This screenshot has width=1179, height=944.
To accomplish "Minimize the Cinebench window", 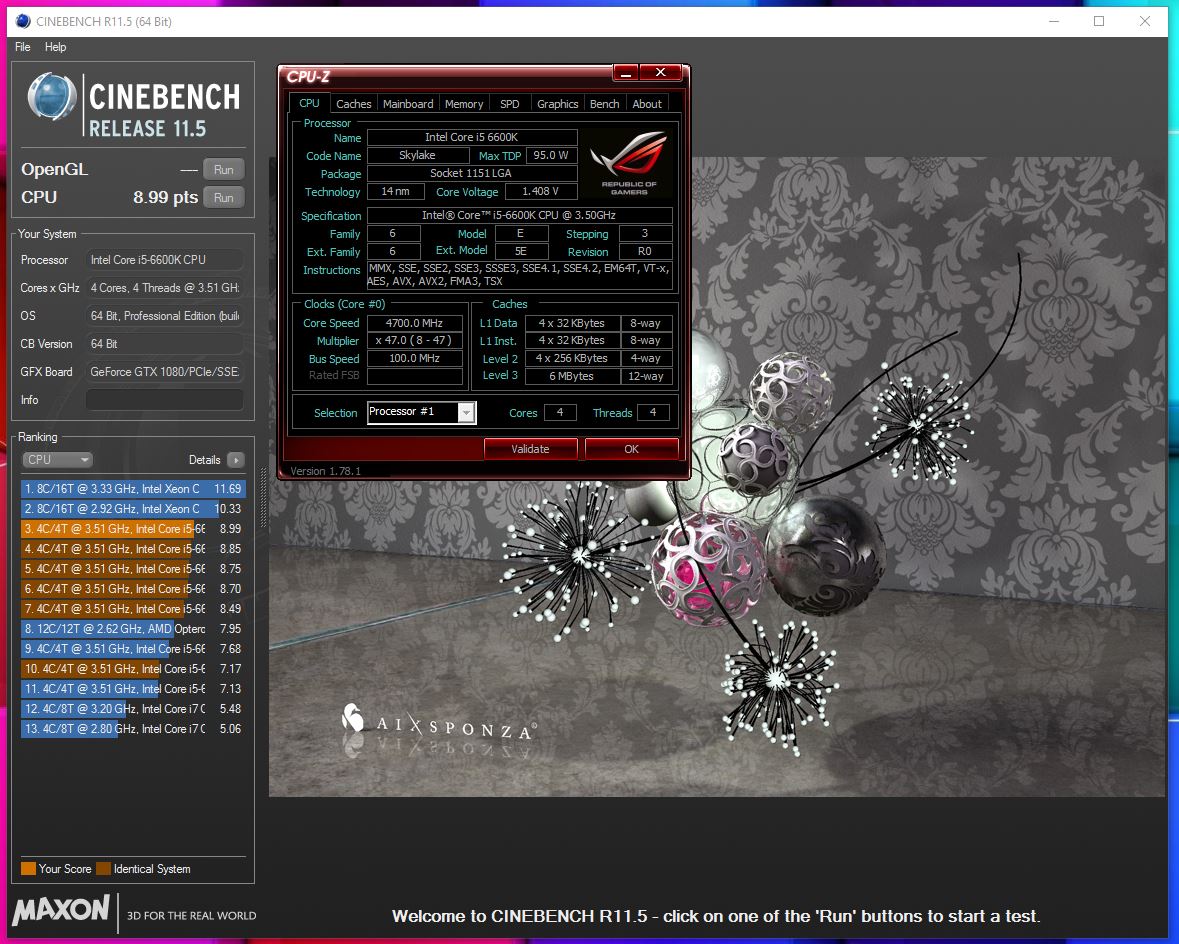I will pos(1053,21).
